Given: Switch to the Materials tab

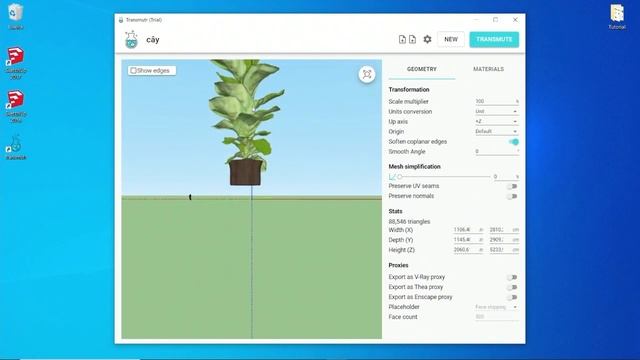Looking at the screenshot, I should (488, 69).
